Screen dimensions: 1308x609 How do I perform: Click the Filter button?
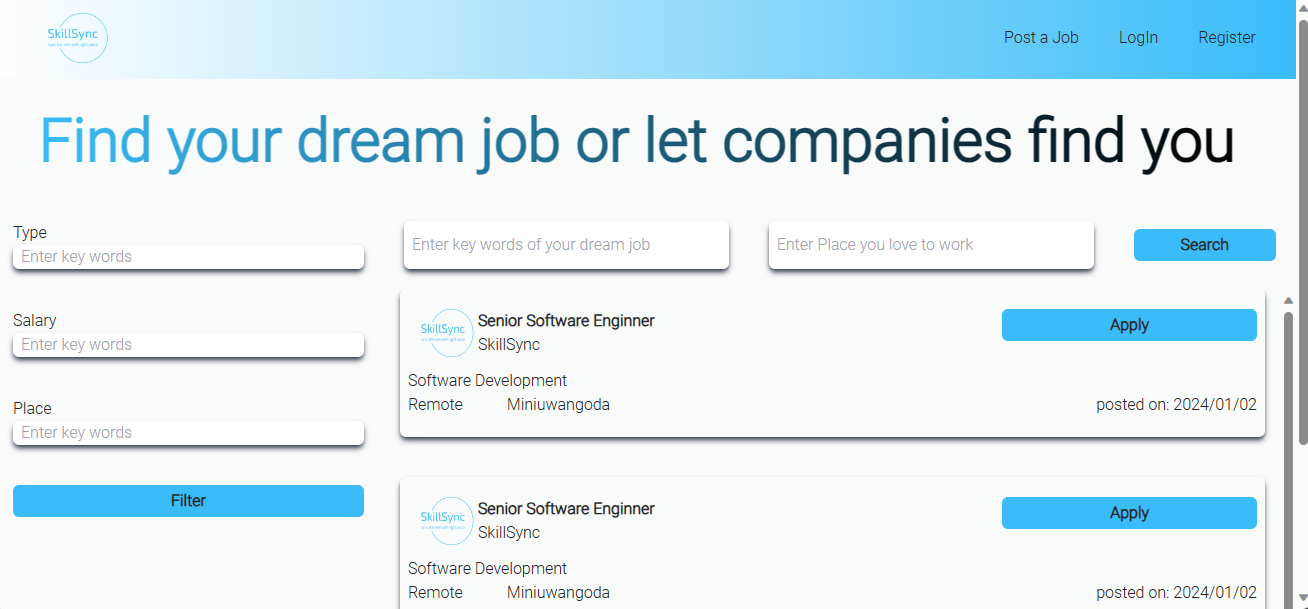[188, 500]
